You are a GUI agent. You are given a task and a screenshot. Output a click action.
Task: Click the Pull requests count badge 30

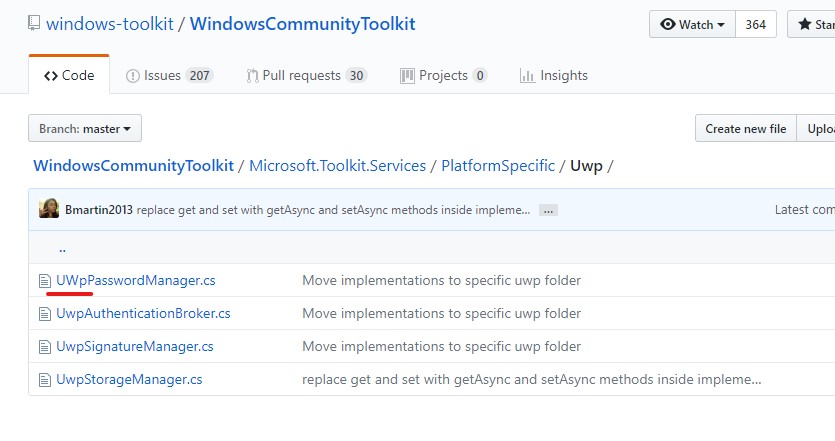(356, 76)
